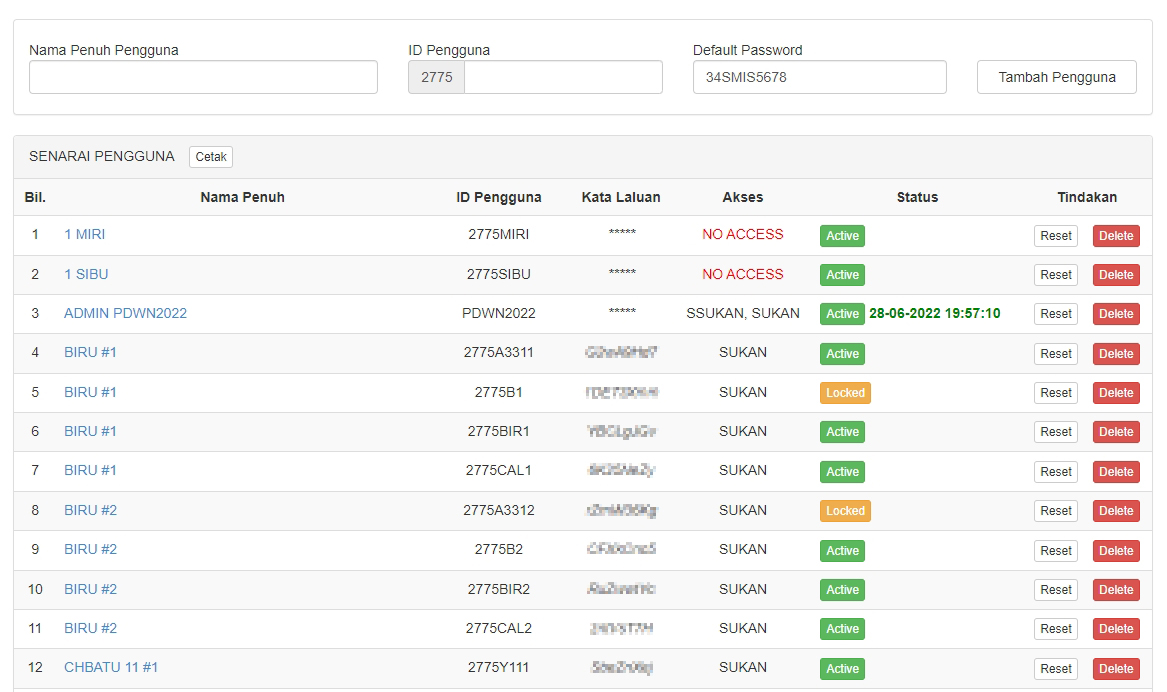The width and height of the screenshot is (1167, 692).
Task: Open the ADMIN PDWN2022 user link
Action: pos(125,313)
